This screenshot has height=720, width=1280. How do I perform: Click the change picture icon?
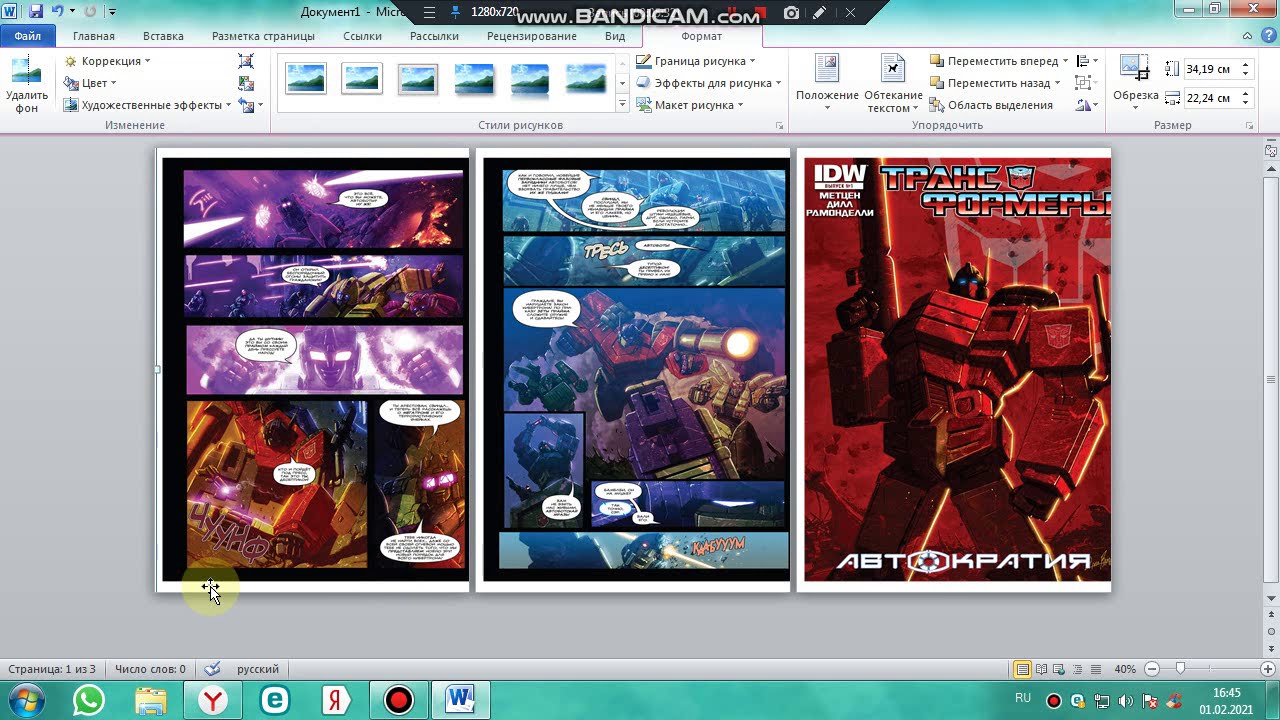click(x=246, y=83)
